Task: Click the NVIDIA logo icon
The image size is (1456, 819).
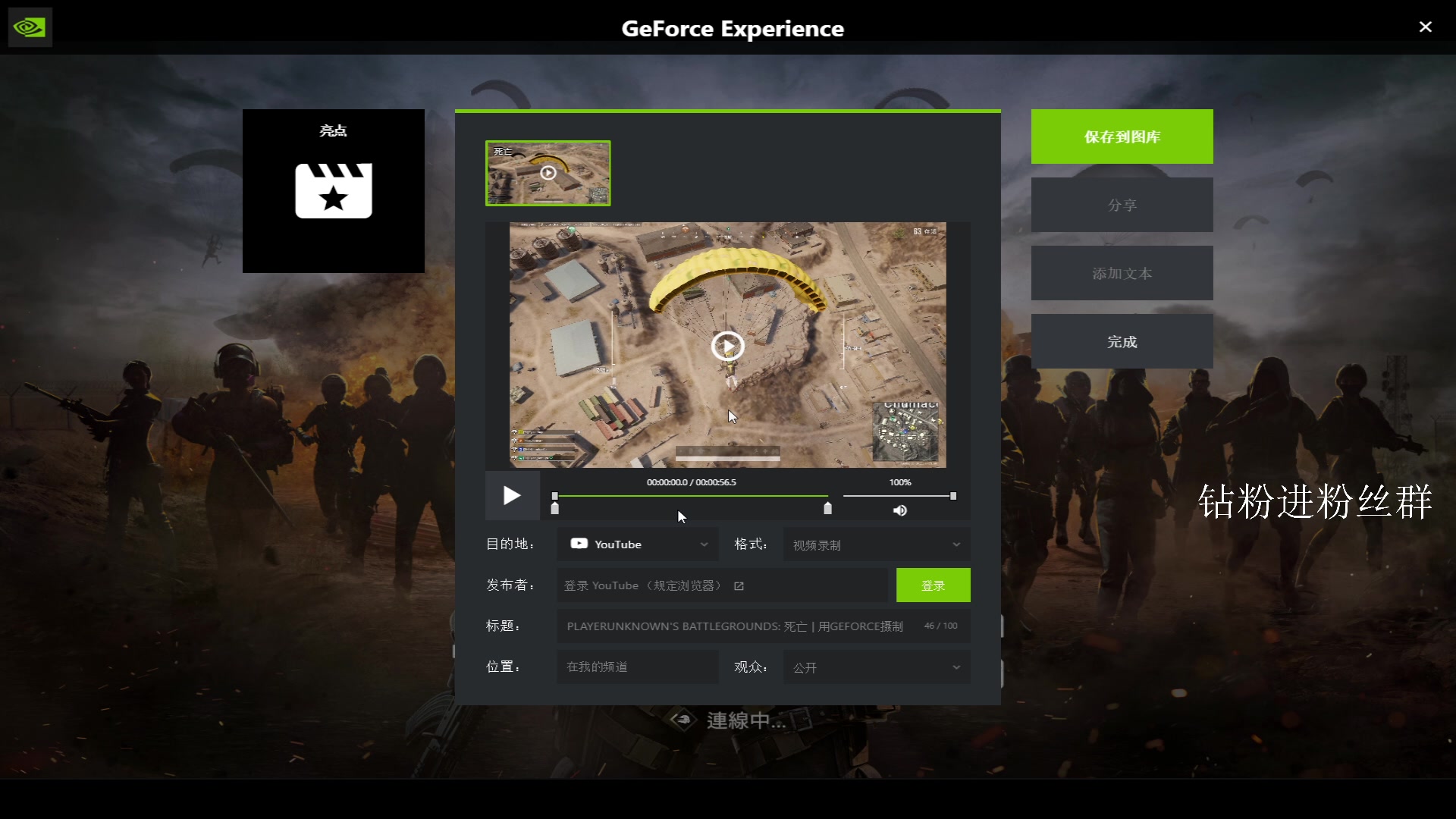Action: pyautogui.click(x=30, y=28)
